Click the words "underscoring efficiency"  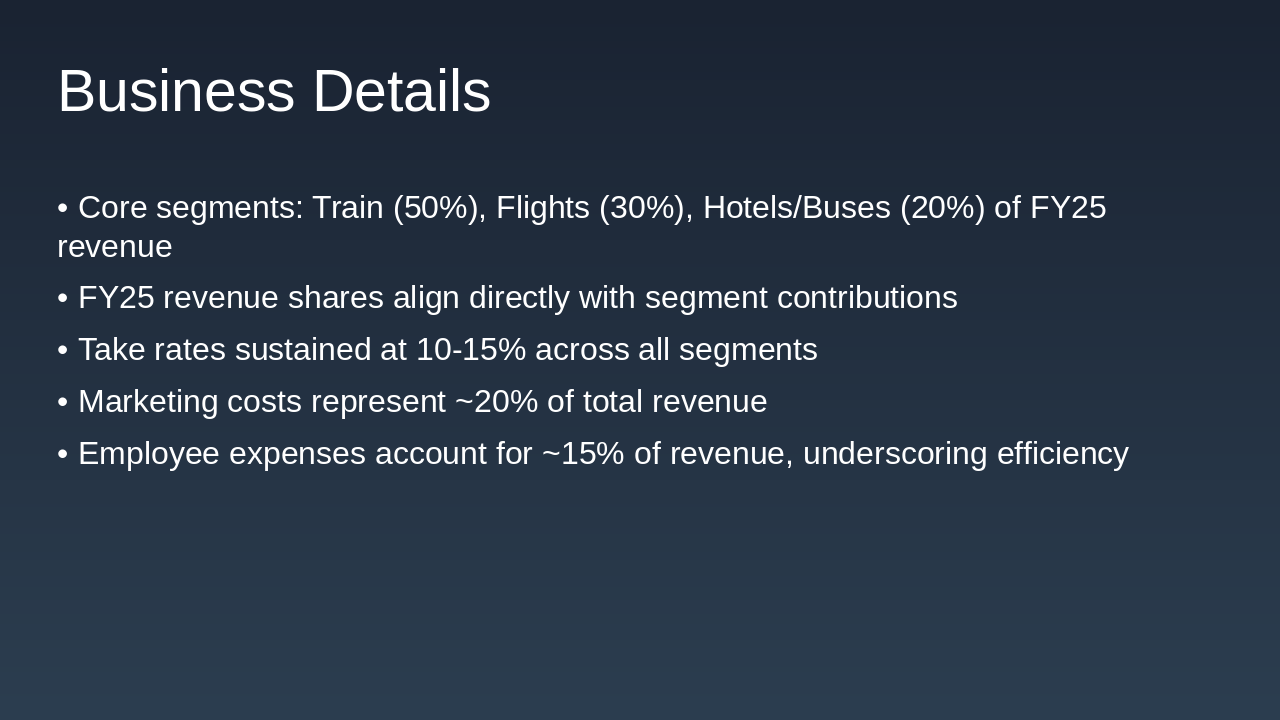click(x=965, y=454)
